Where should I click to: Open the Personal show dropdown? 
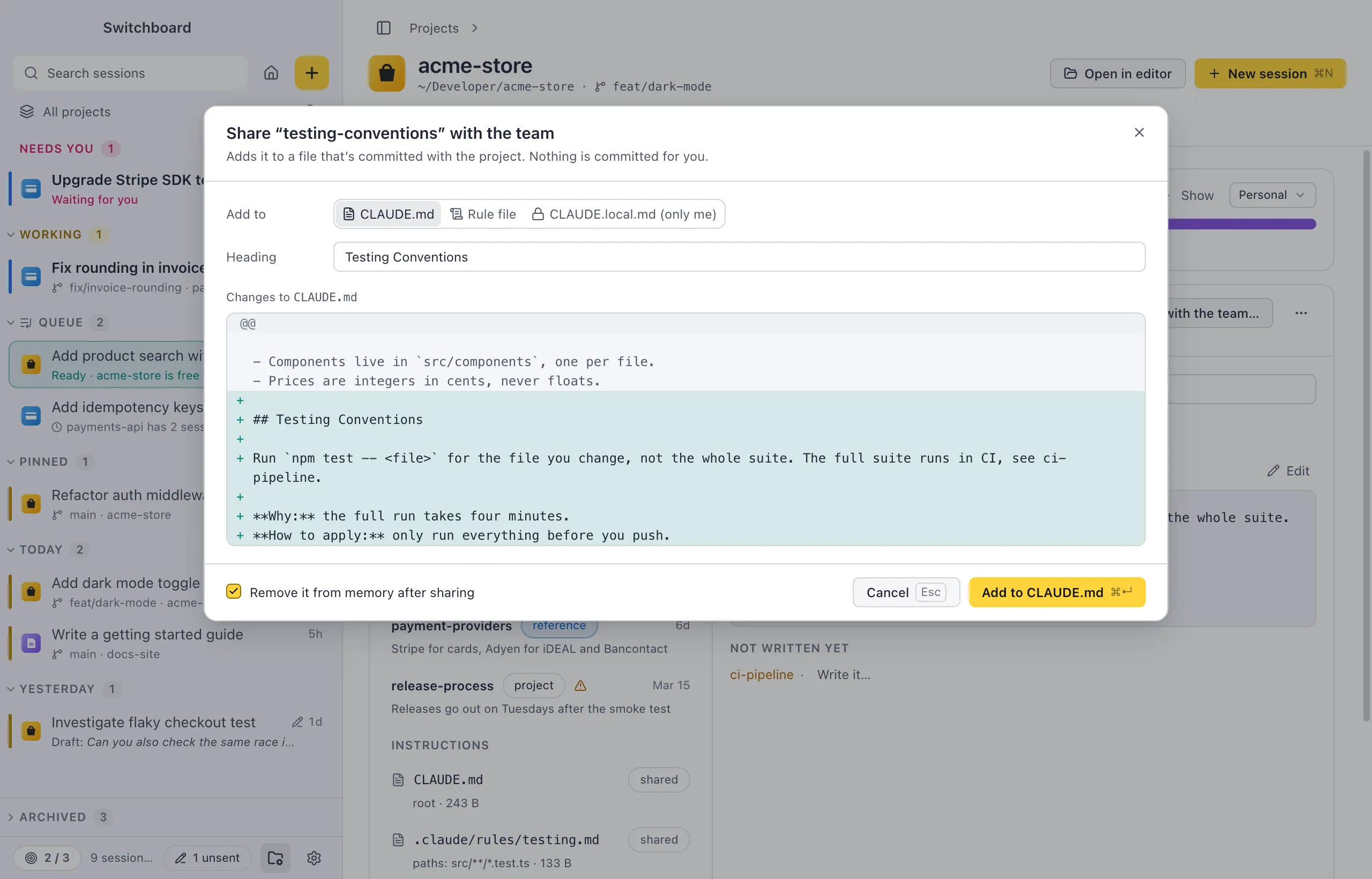pos(1272,195)
